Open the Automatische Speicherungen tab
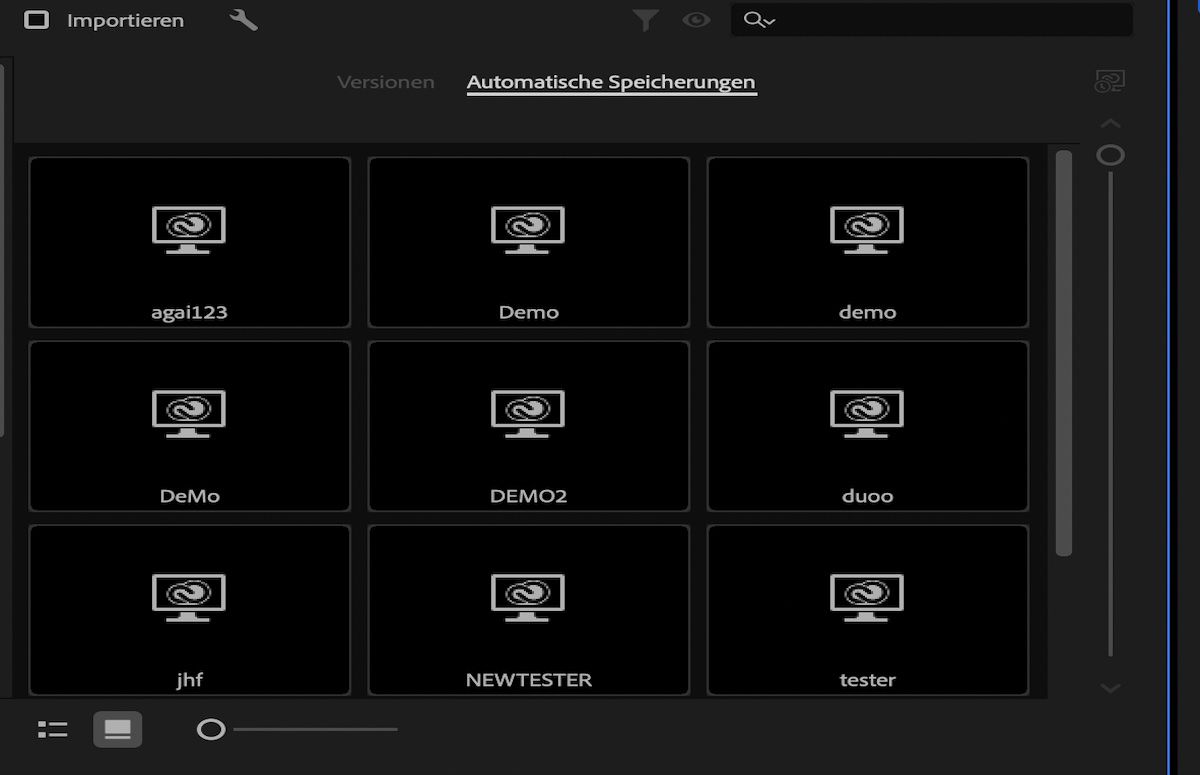The width and height of the screenshot is (1200, 775). click(611, 82)
